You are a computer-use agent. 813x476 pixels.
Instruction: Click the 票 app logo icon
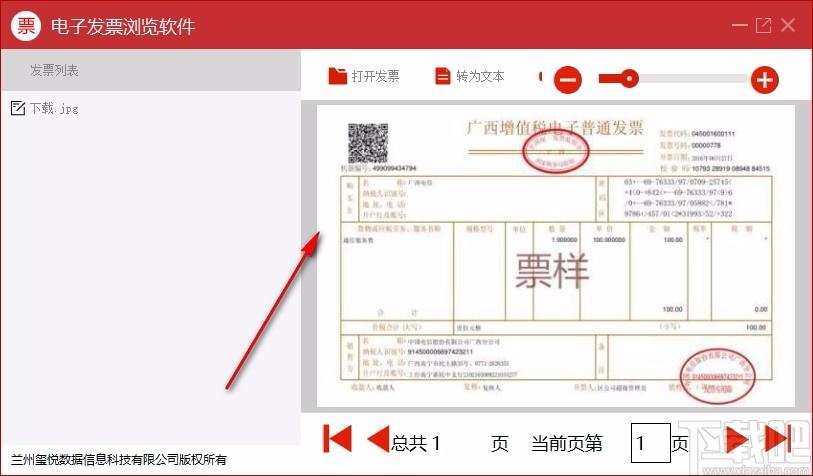(x=26, y=25)
